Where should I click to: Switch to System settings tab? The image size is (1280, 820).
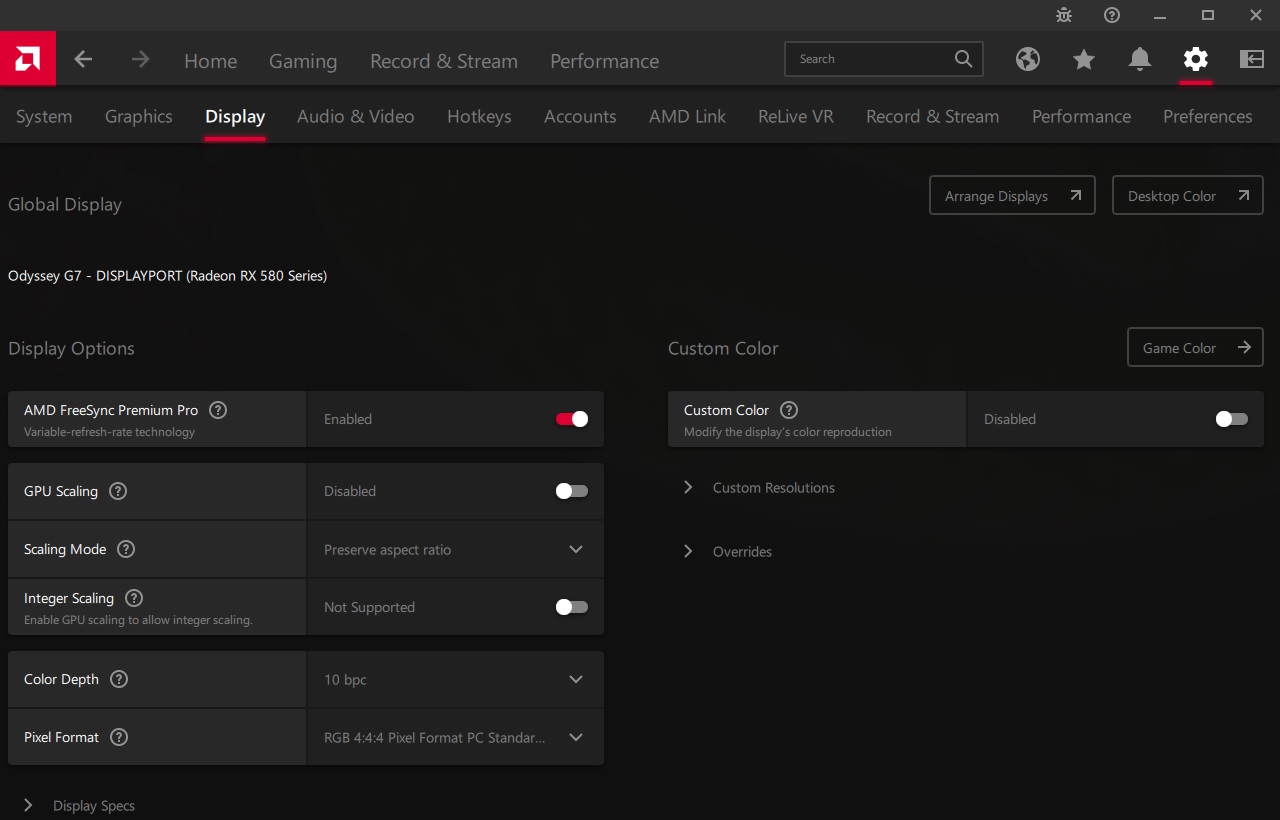pos(44,116)
